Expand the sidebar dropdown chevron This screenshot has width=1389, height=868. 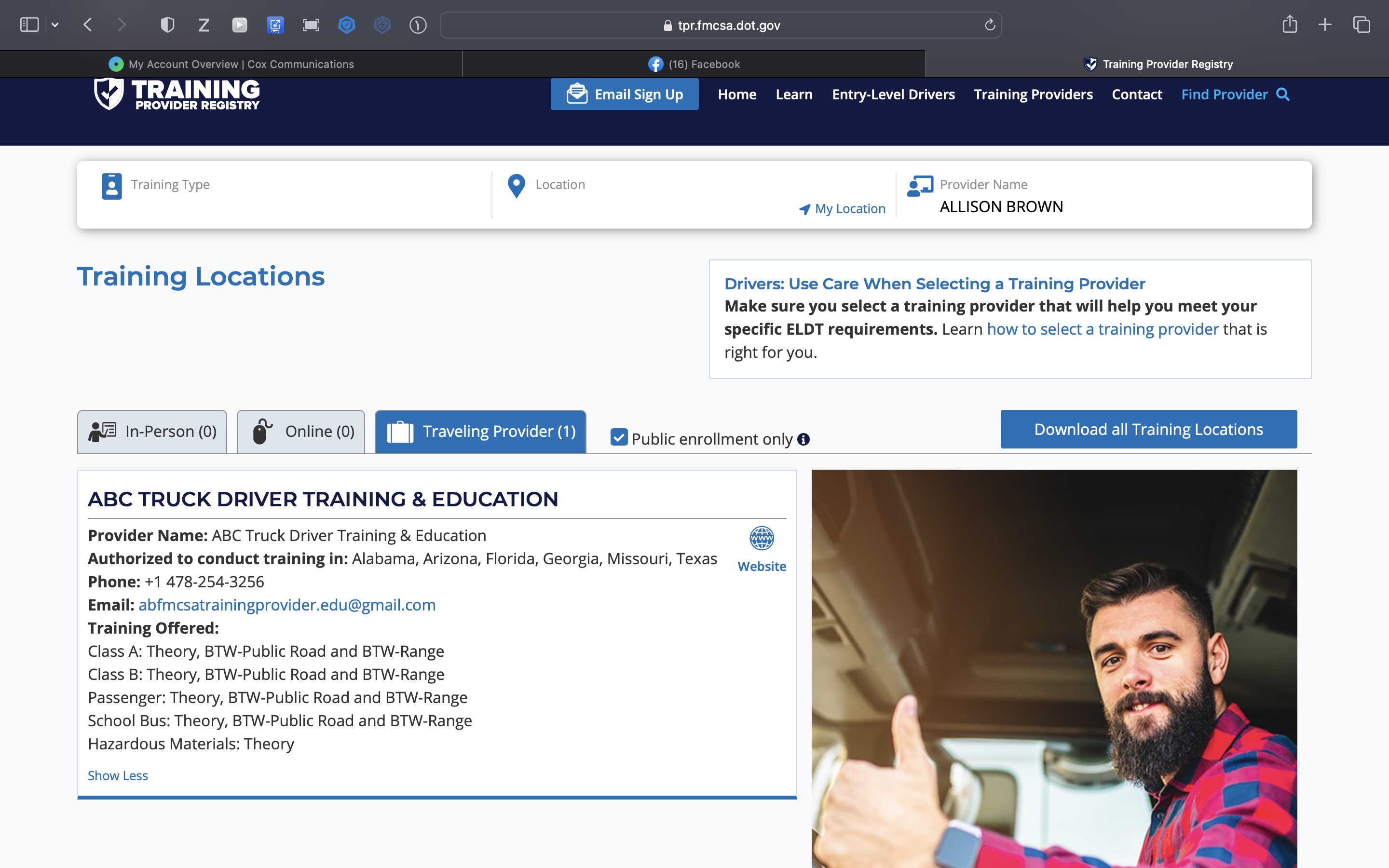coord(55,25)
